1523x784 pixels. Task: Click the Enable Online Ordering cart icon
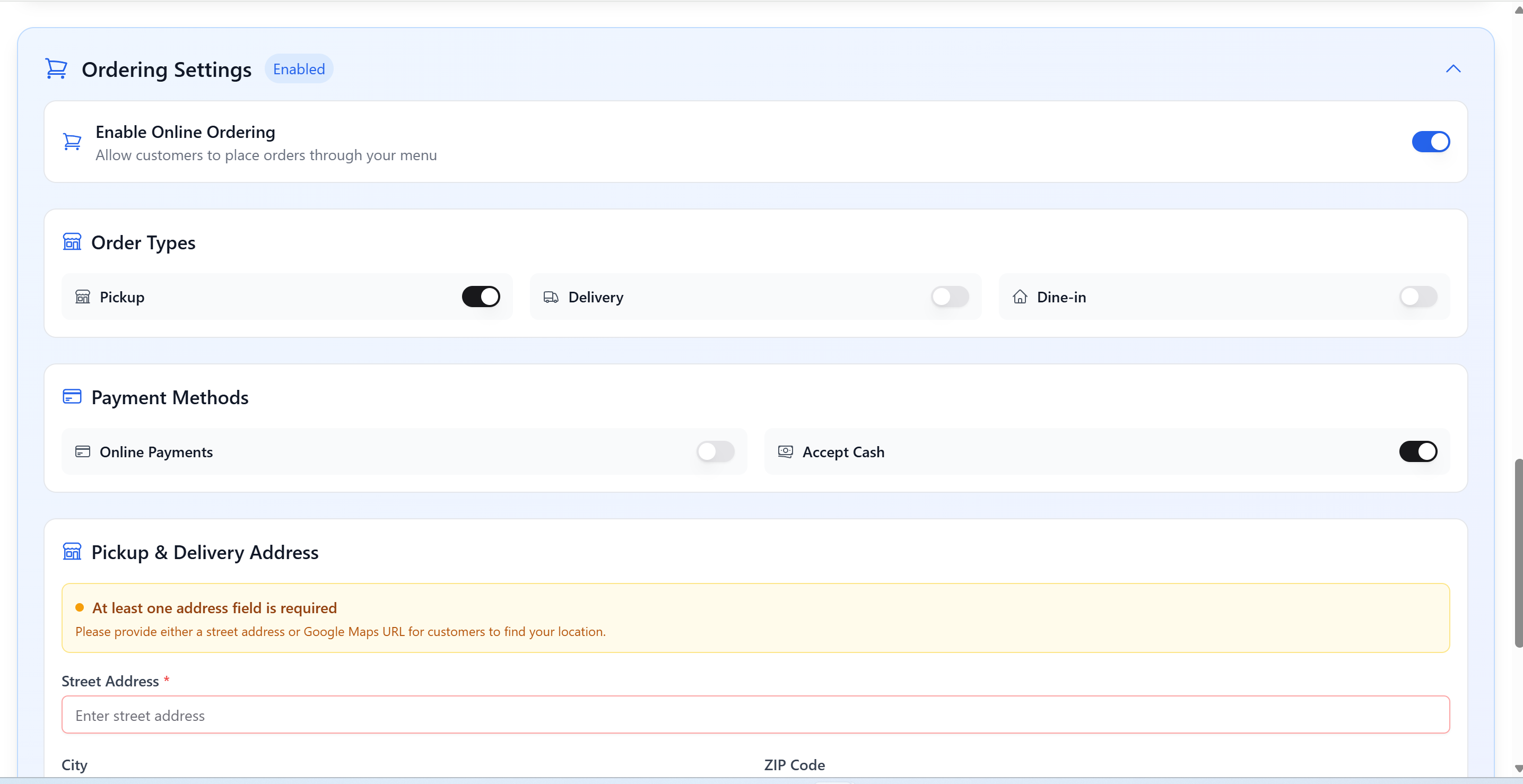[72, 141]
